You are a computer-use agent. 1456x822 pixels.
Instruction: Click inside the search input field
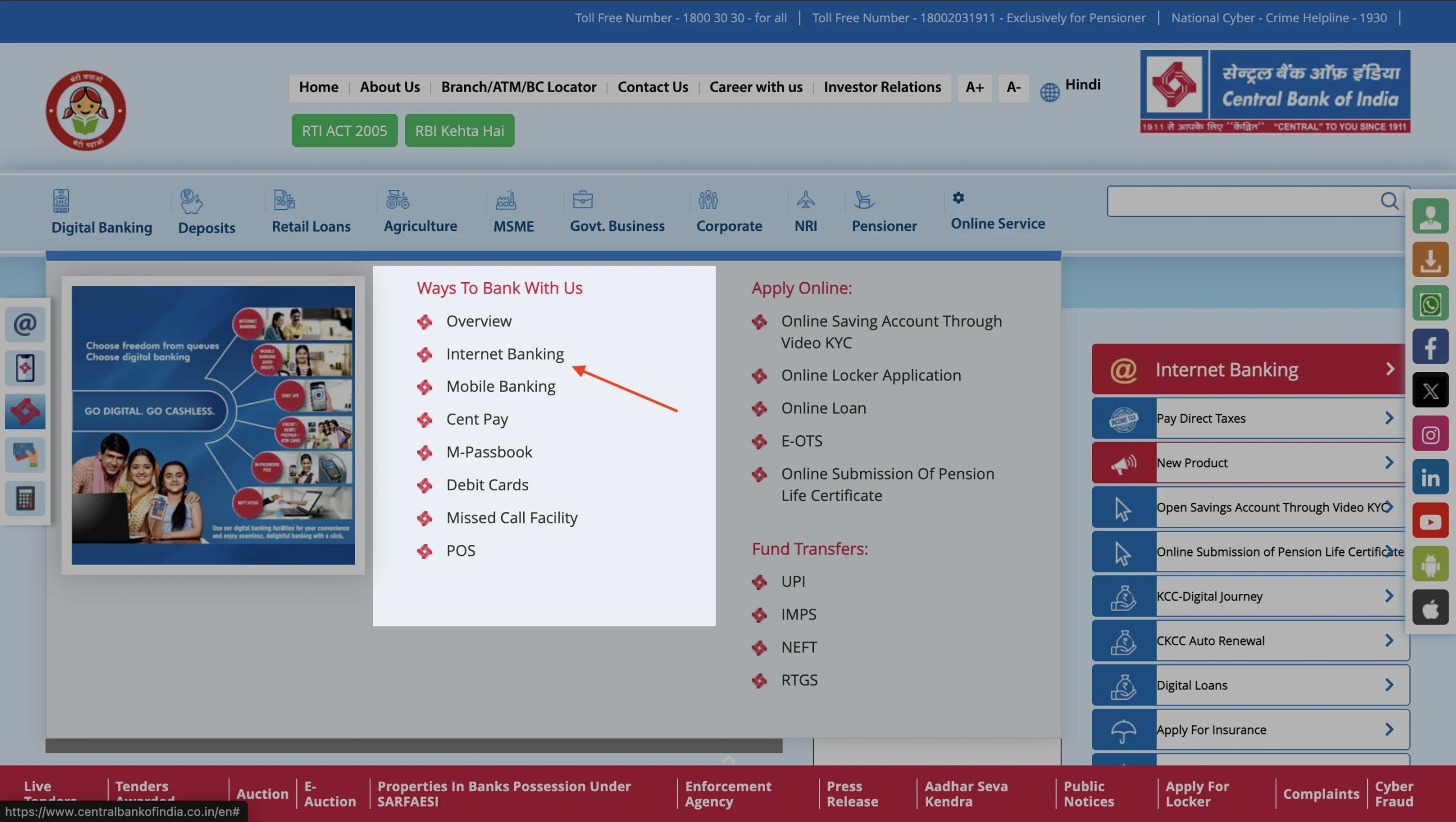[x=1240, y=201]
